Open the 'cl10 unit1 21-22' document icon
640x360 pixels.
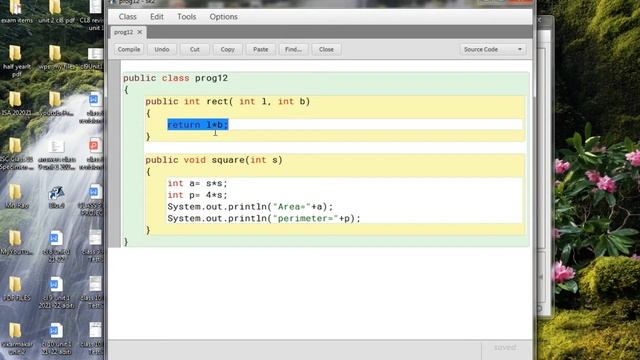56,331
